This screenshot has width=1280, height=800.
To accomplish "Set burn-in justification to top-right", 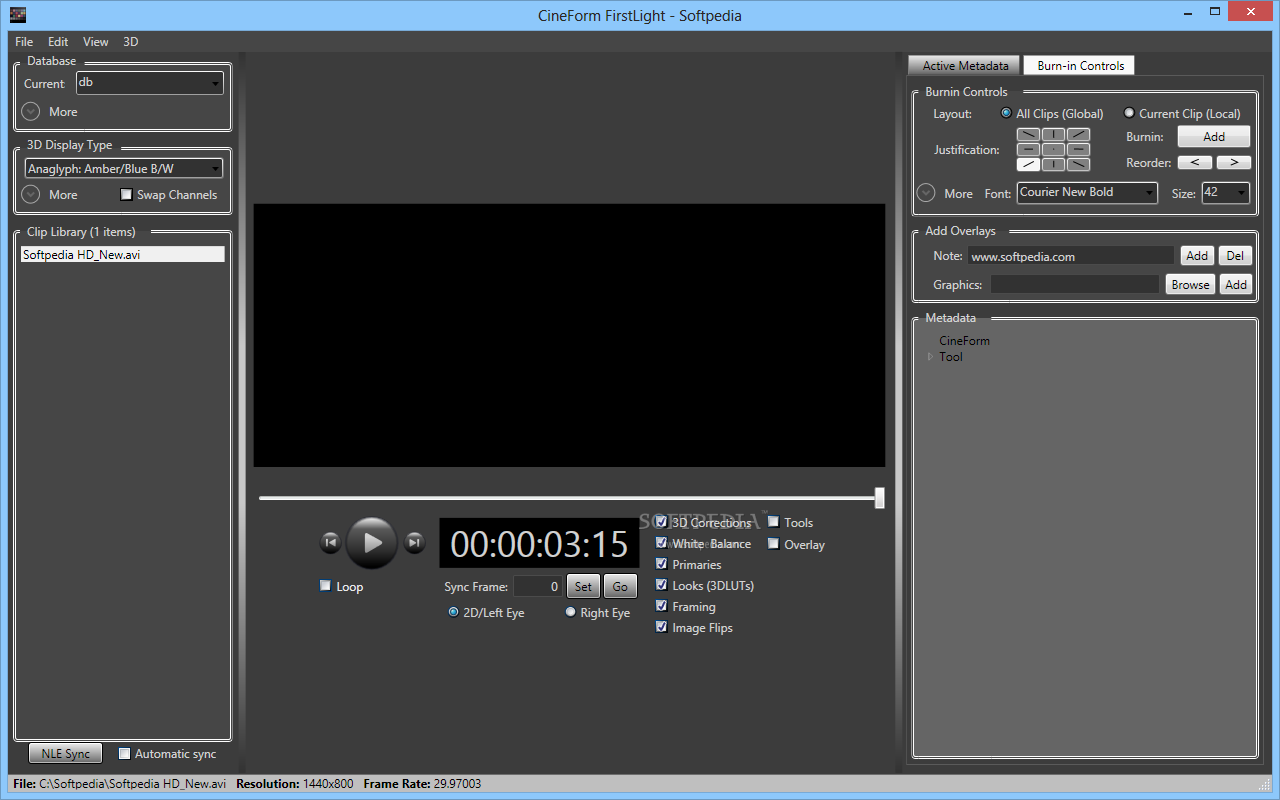I will click(x=1078, y=134).
